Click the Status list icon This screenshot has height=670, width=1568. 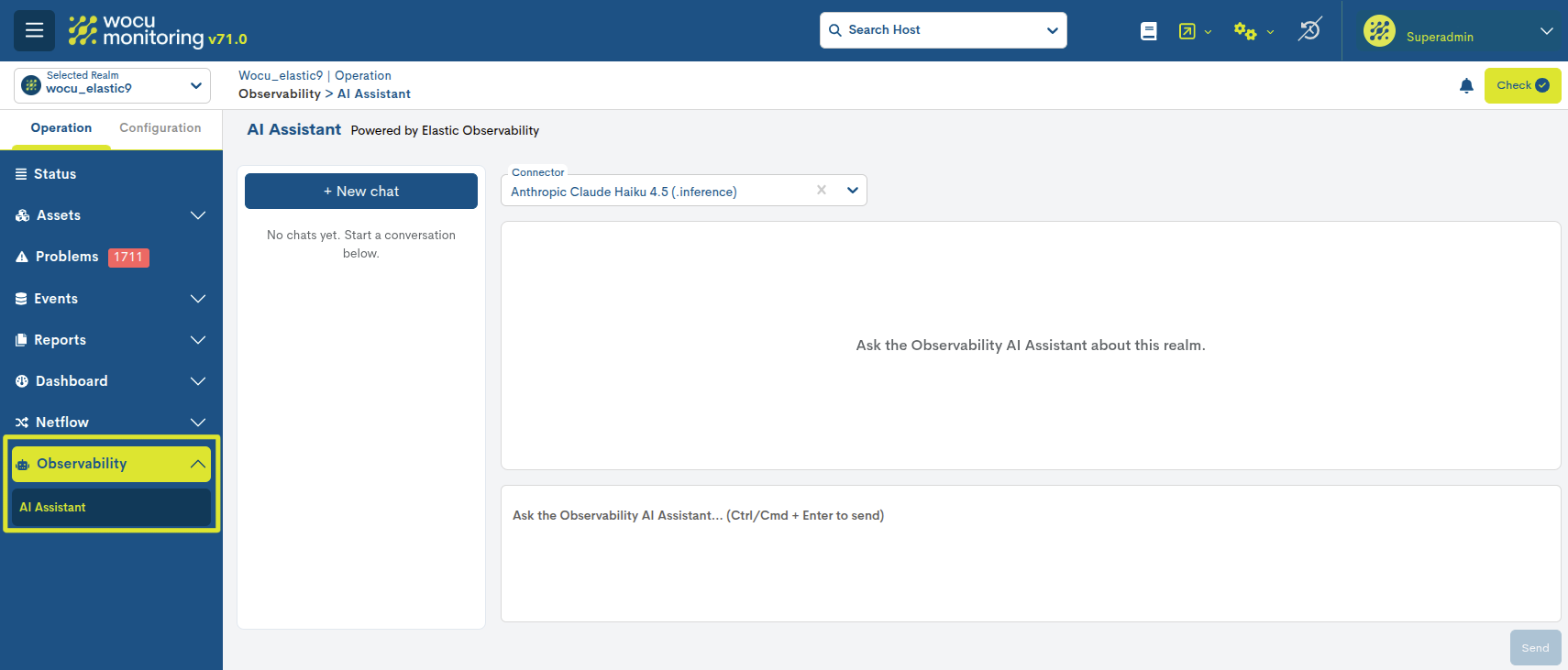(21, 174)
